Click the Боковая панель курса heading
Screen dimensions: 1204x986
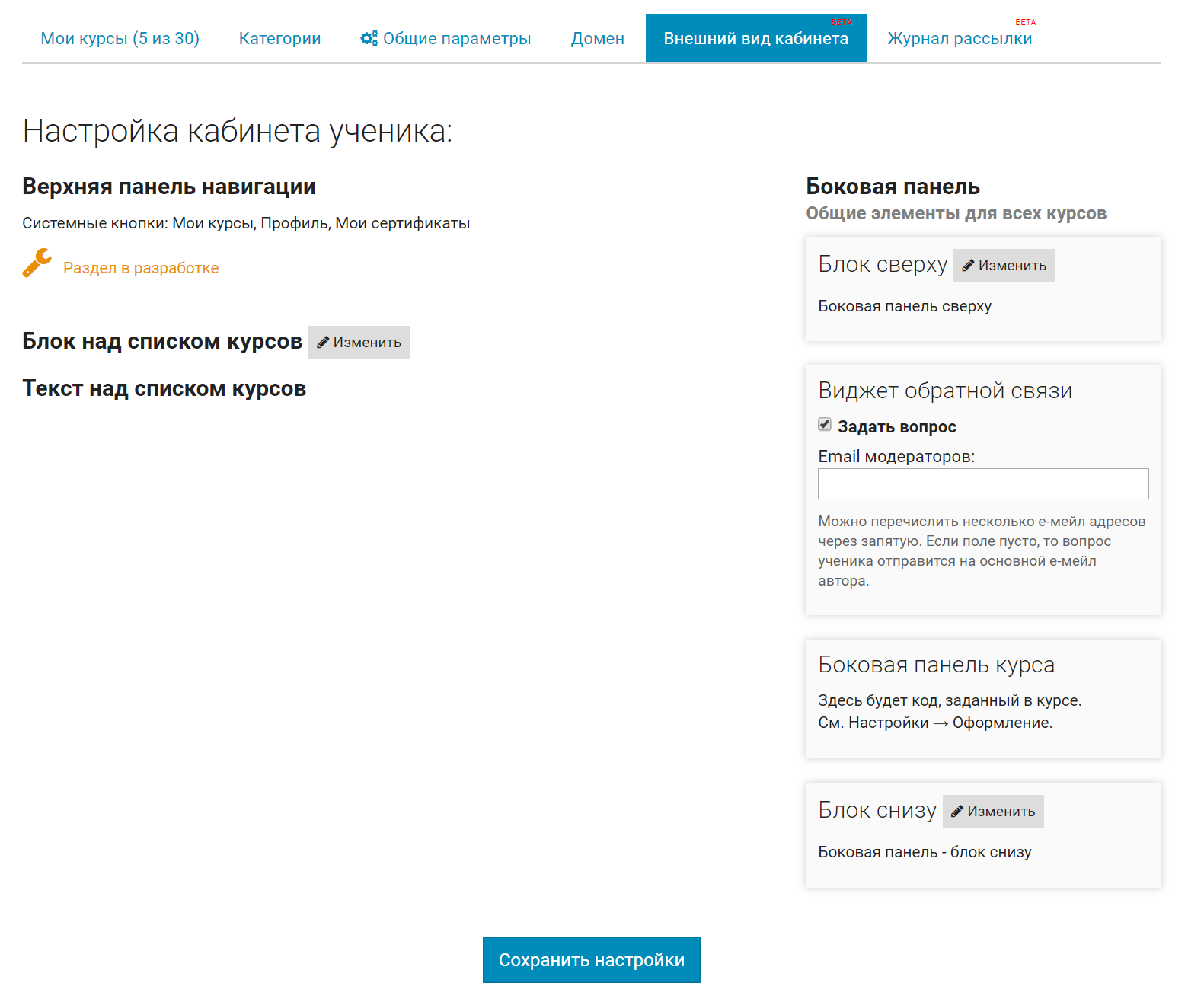(936, 665)
